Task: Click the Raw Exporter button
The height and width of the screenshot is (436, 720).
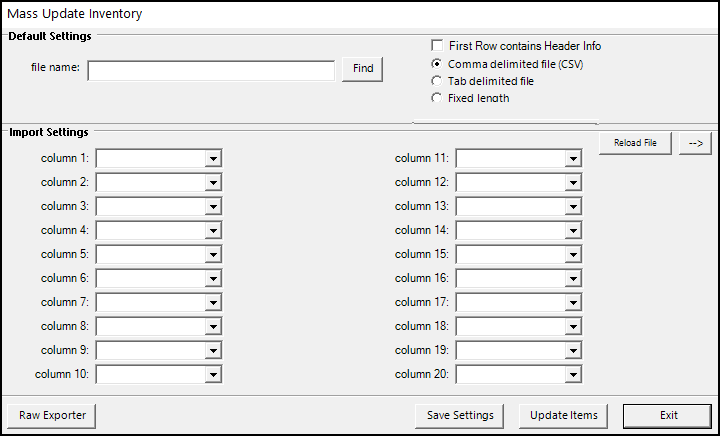Action: click(52, 415)
